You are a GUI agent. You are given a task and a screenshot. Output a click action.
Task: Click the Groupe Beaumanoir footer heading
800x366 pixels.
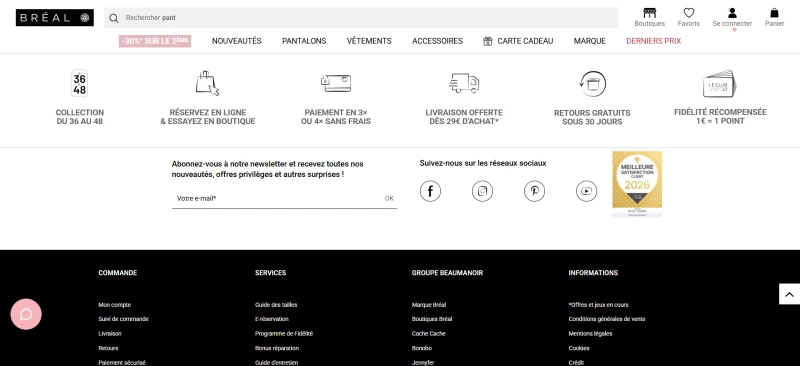447,273
